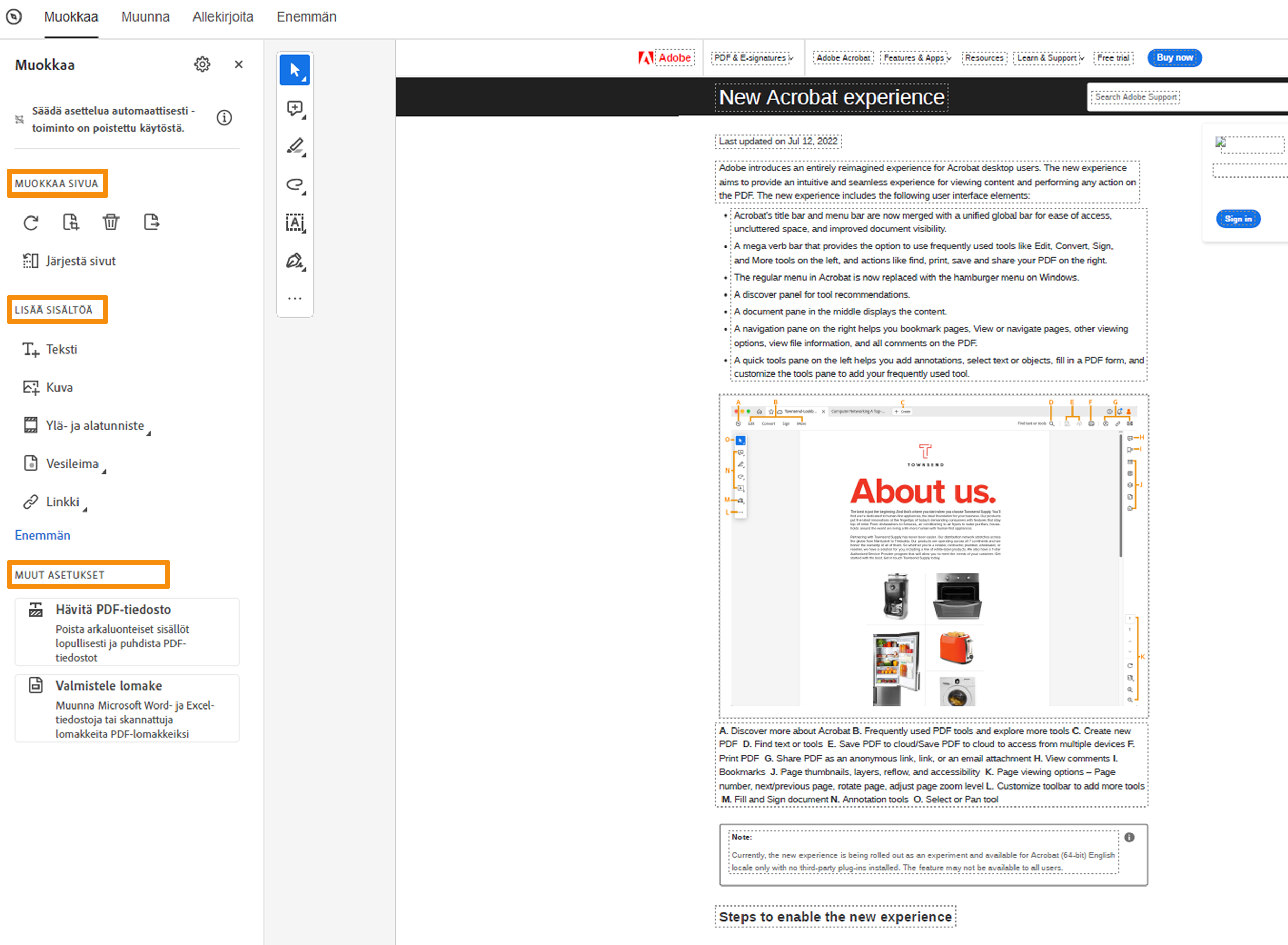This screenshot has width=1288, height=945.
Task: Expand the Vesileima dropdown
Action: click(72, 463)
